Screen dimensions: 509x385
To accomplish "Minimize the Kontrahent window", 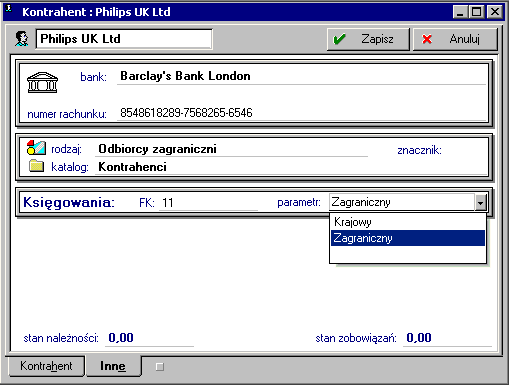I will 460,12.
